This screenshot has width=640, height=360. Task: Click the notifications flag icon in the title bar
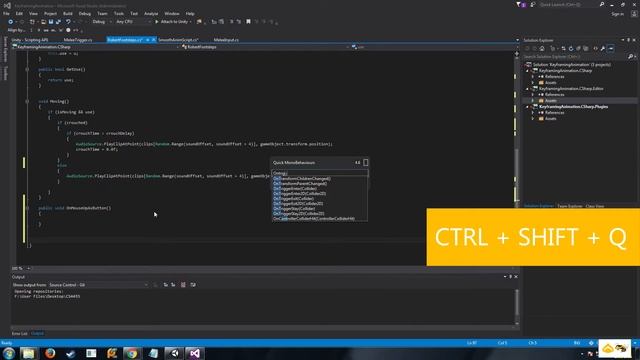click(x=520, y=4)
